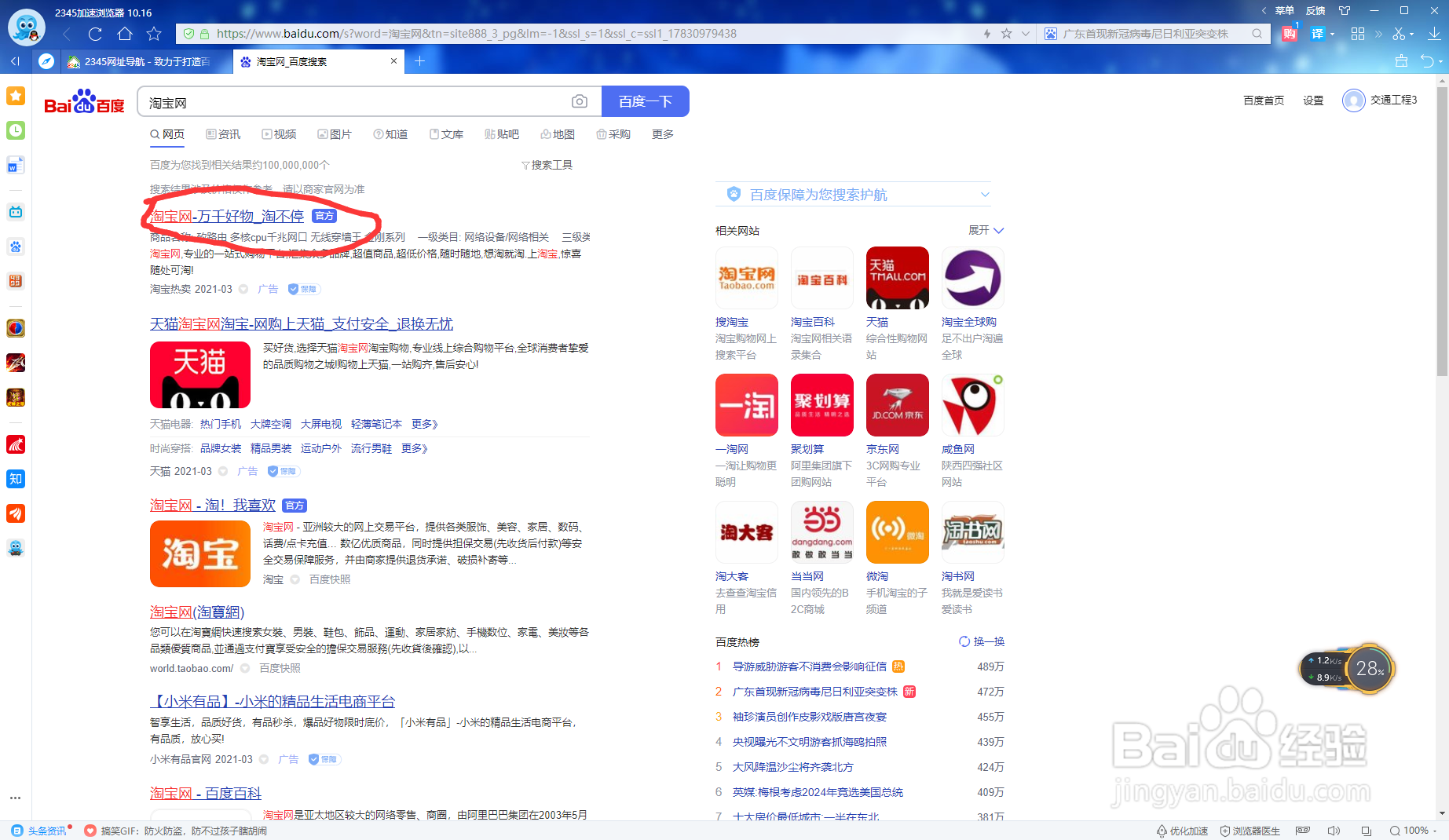The image size is (1449, 840).
Task: Click the address bar lightning speed icon
Action: tap(987, 34)
